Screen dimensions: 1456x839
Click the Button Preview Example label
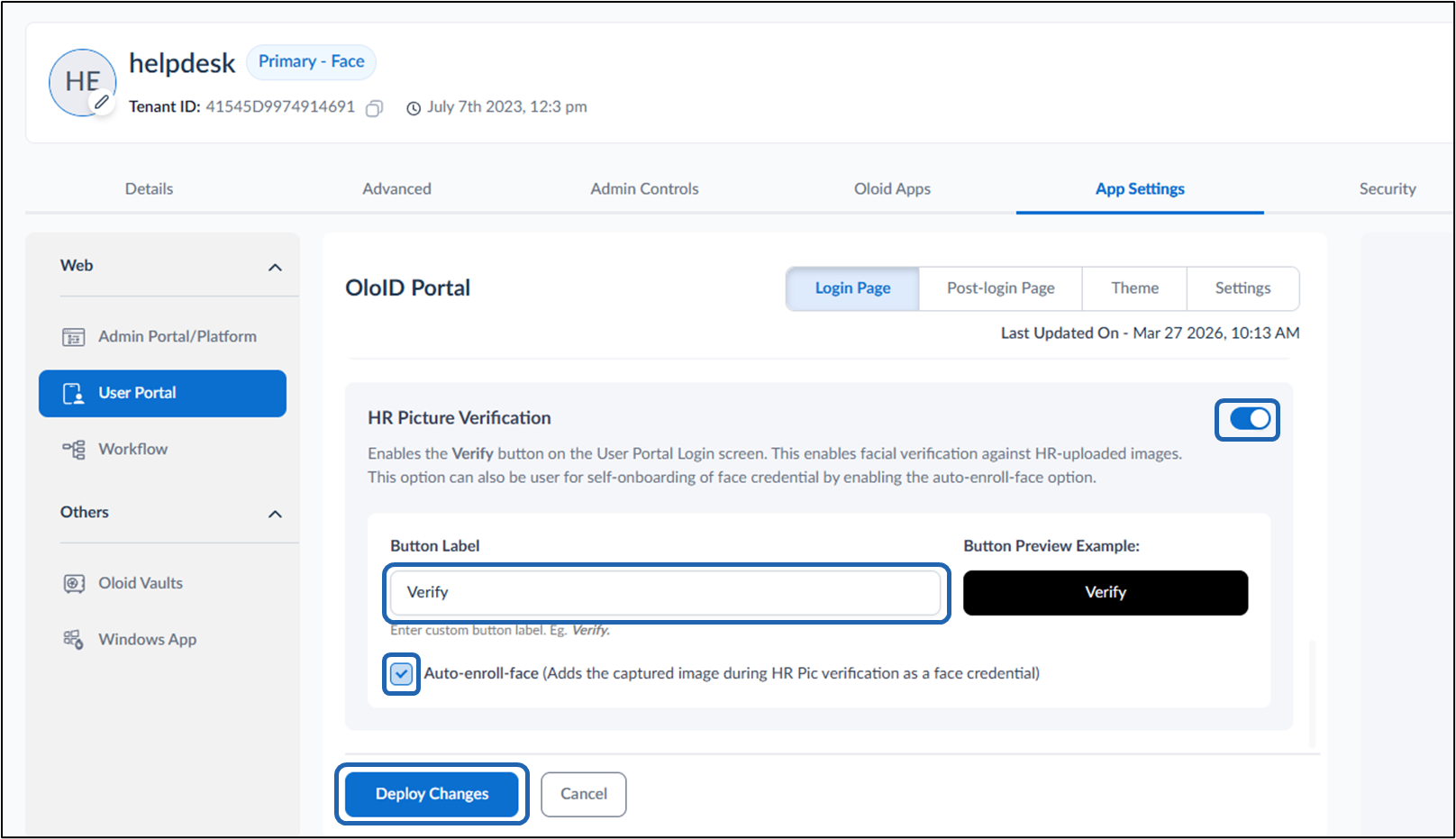[x=1051, y=546]
